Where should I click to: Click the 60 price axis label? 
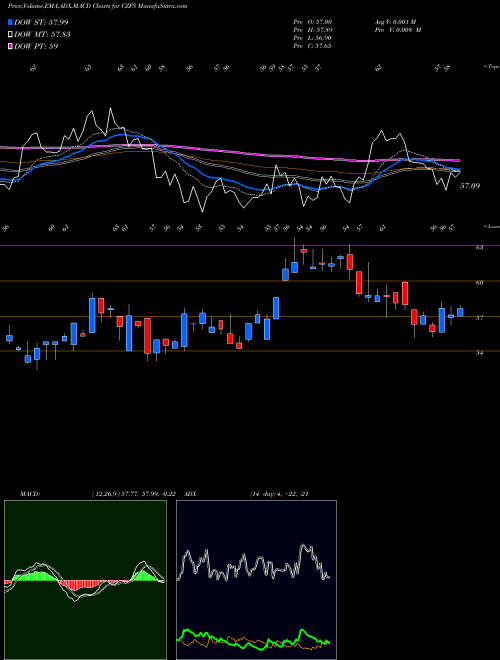point(479,283)
